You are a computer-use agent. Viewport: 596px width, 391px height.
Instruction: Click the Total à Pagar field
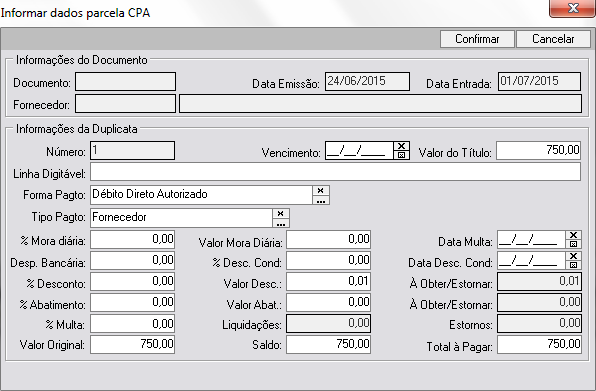[x=539, y=345]
